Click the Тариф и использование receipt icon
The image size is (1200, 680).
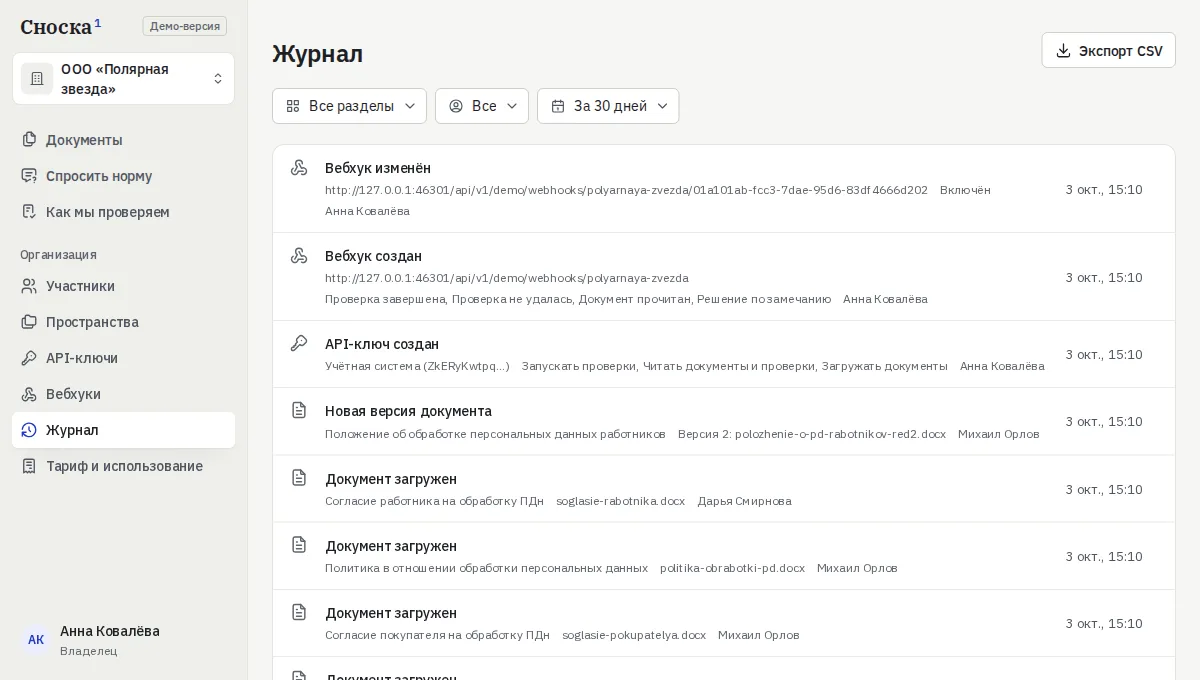29,466
